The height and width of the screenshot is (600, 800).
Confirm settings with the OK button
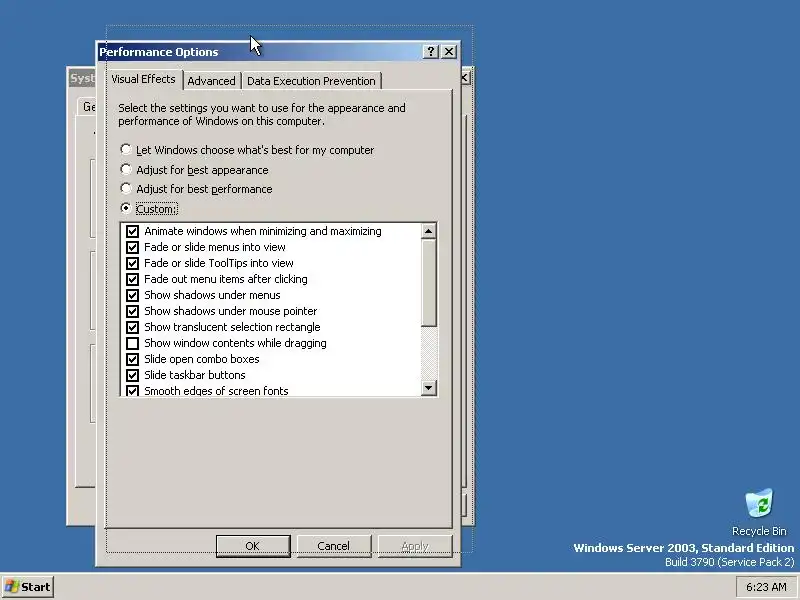tap(253, 546)
